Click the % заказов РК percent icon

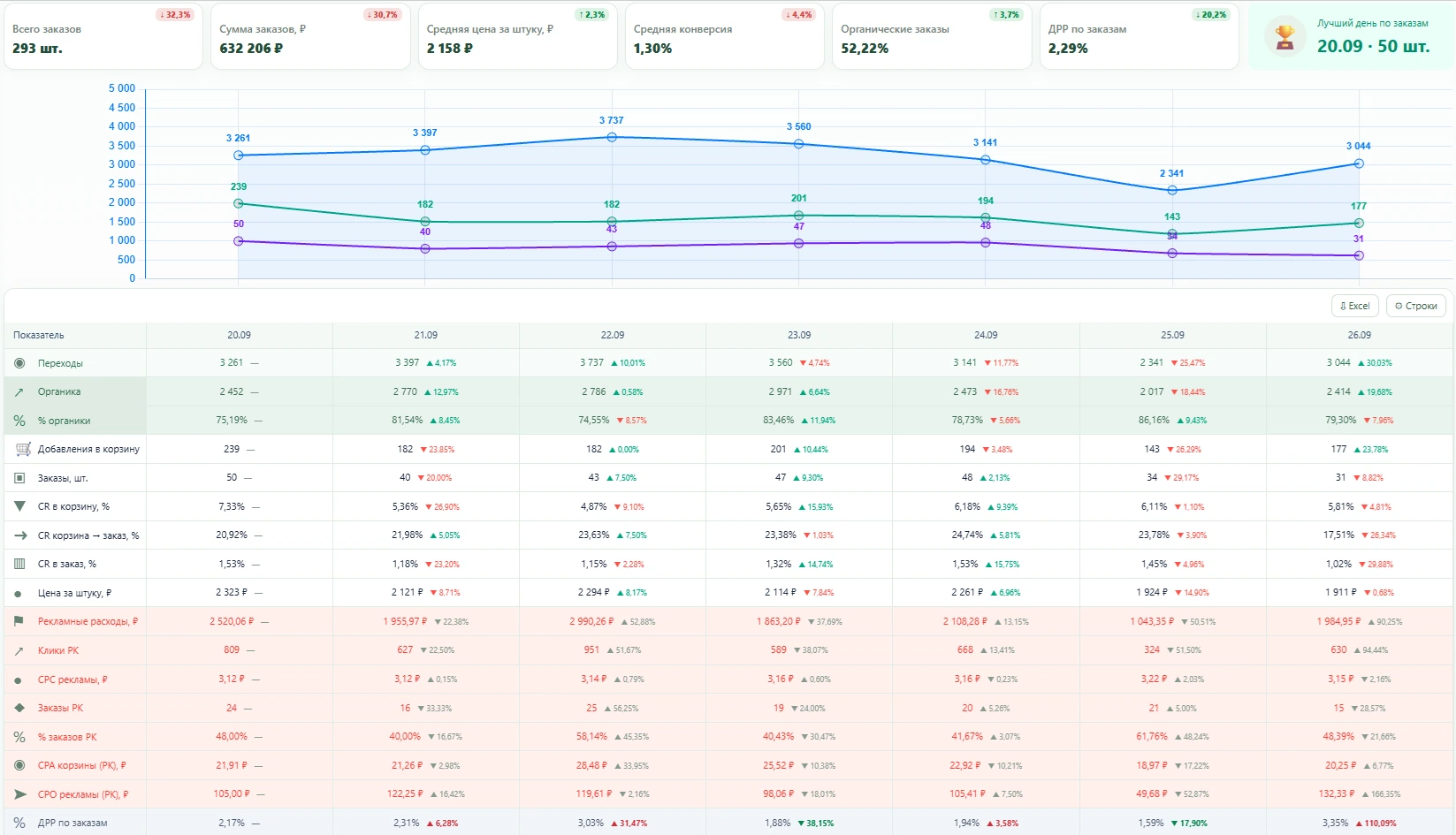point(19,737)
